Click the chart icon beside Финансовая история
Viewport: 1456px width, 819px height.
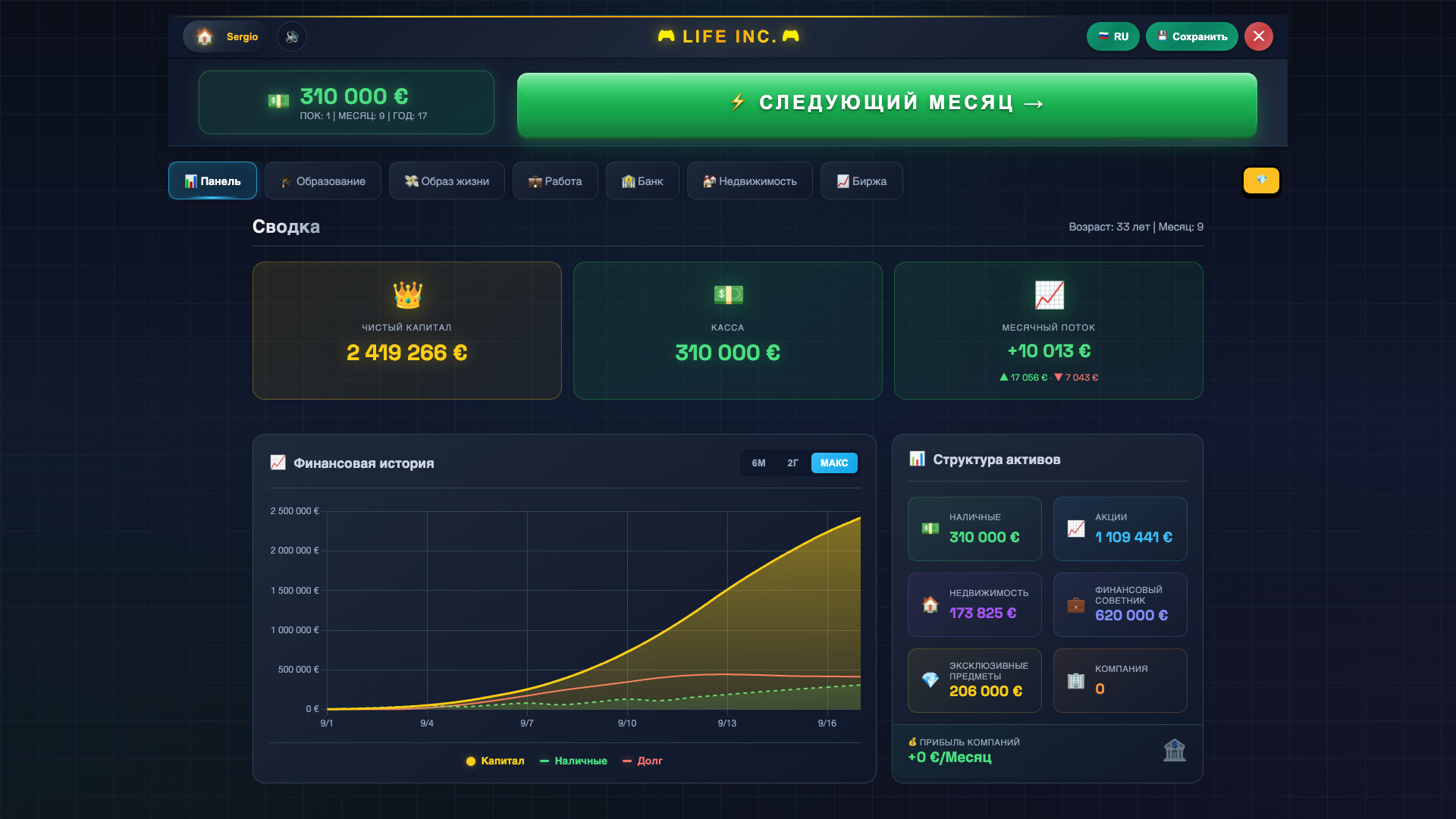click(278, 463)
